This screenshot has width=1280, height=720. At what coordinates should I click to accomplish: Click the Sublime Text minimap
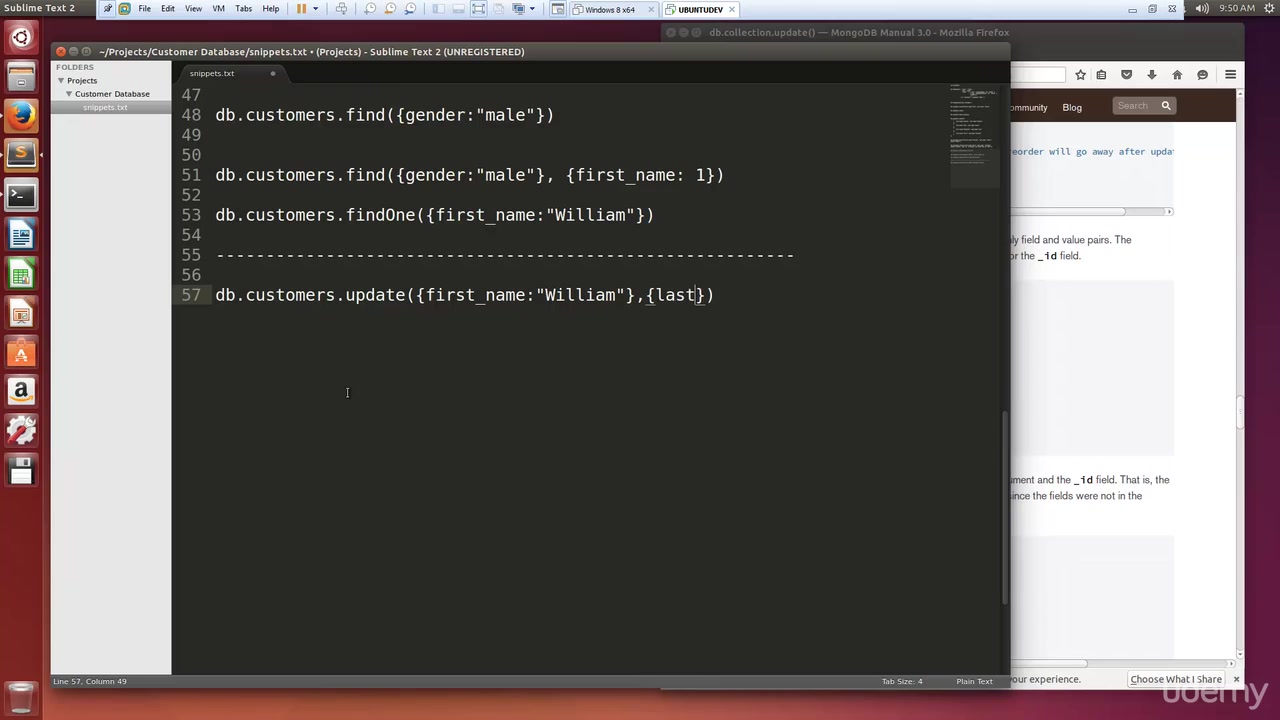pos(974,135)
